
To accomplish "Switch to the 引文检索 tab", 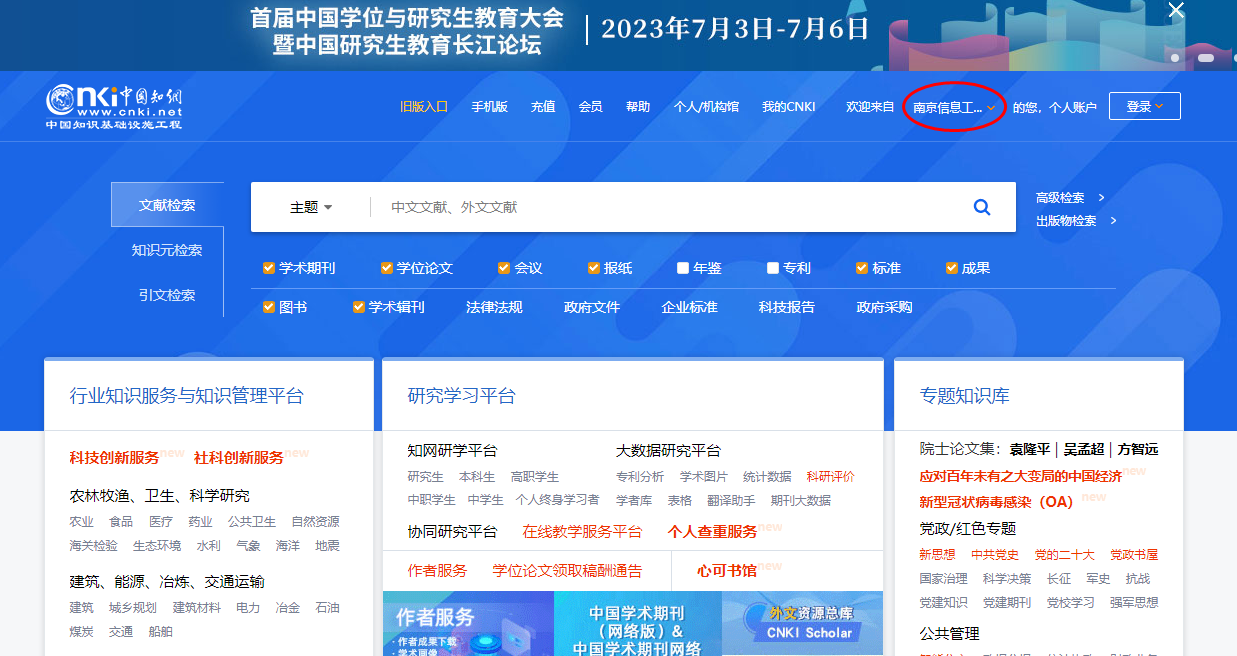I will coord(167,295).
